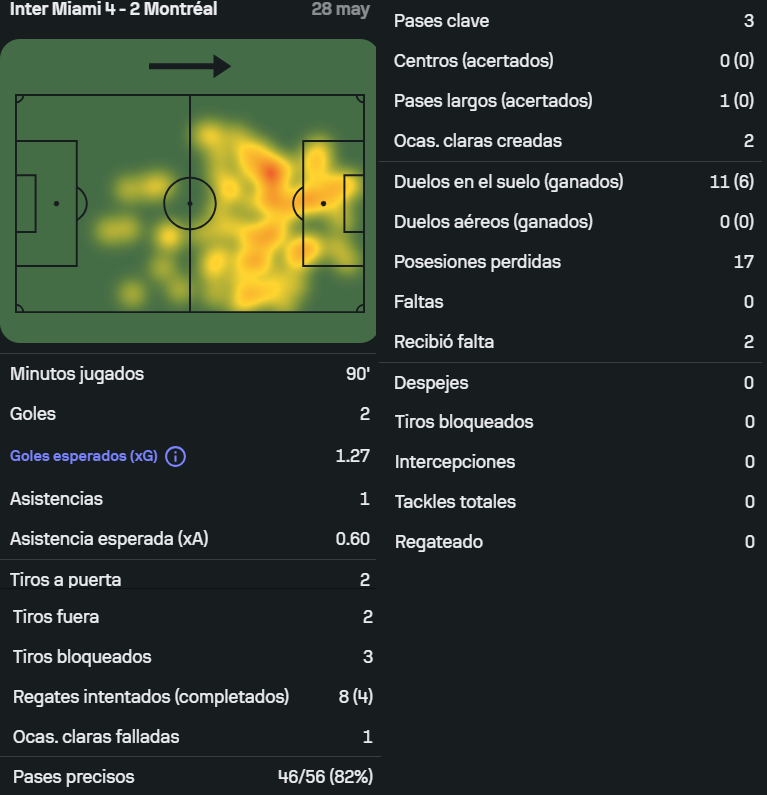The width and height of the screenshot is (767, 795).
Task: Click the Pases precisos 46/56 row
Action: [193, 777]
